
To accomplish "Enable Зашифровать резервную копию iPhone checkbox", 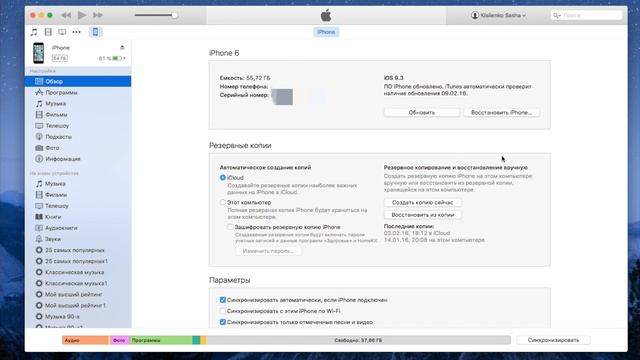I will 230,227.
